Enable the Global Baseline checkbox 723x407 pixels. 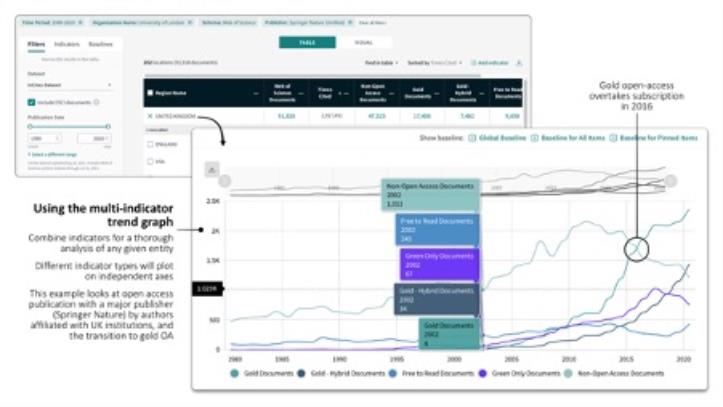472,138
